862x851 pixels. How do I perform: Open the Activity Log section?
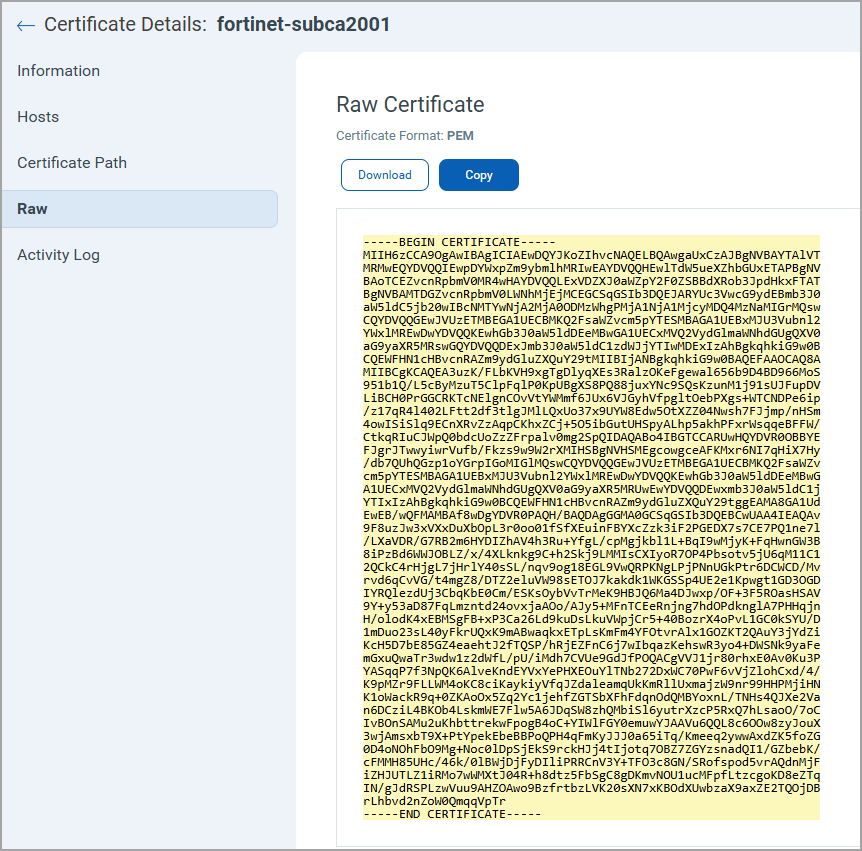coord(58,255)
